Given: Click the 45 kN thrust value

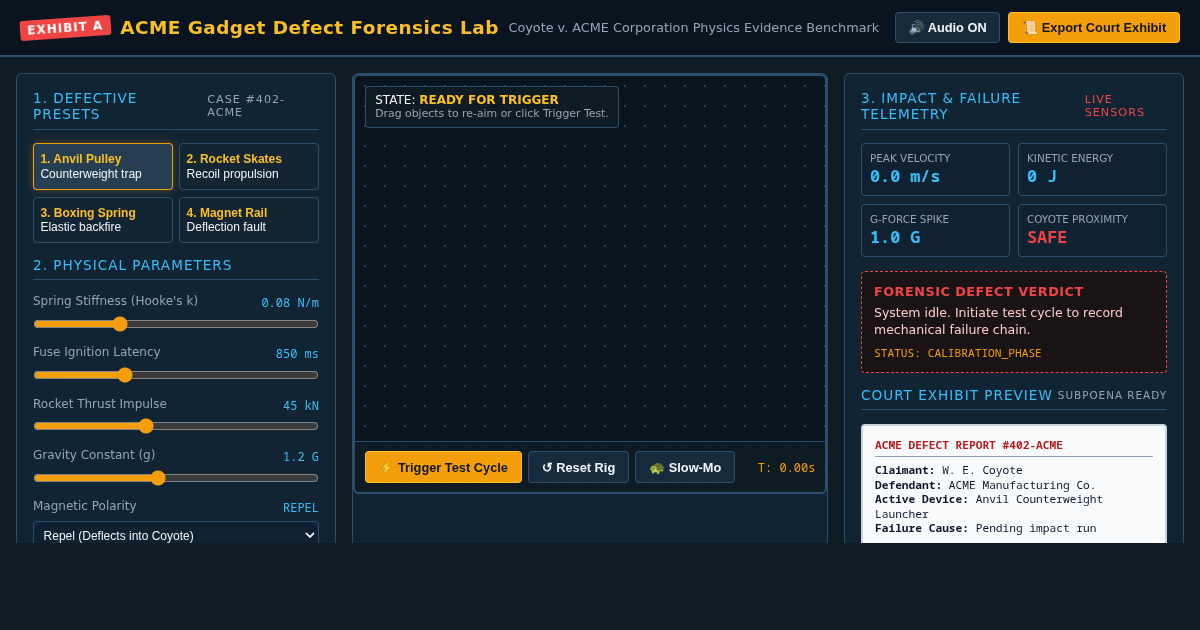Looking at the screenshot, I should coord(301,406).
